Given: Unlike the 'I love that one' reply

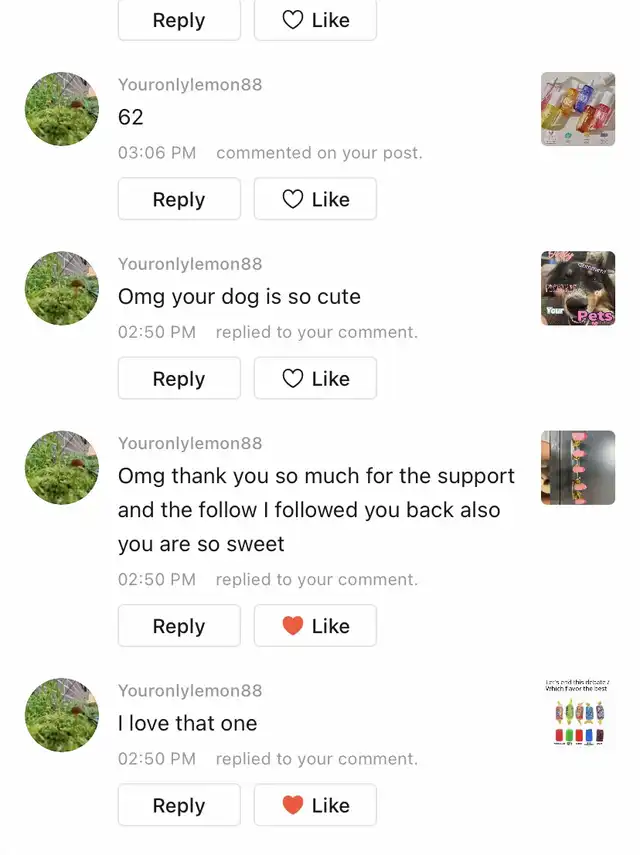Looking at the screenshot, I should click(x=315, y=805).
